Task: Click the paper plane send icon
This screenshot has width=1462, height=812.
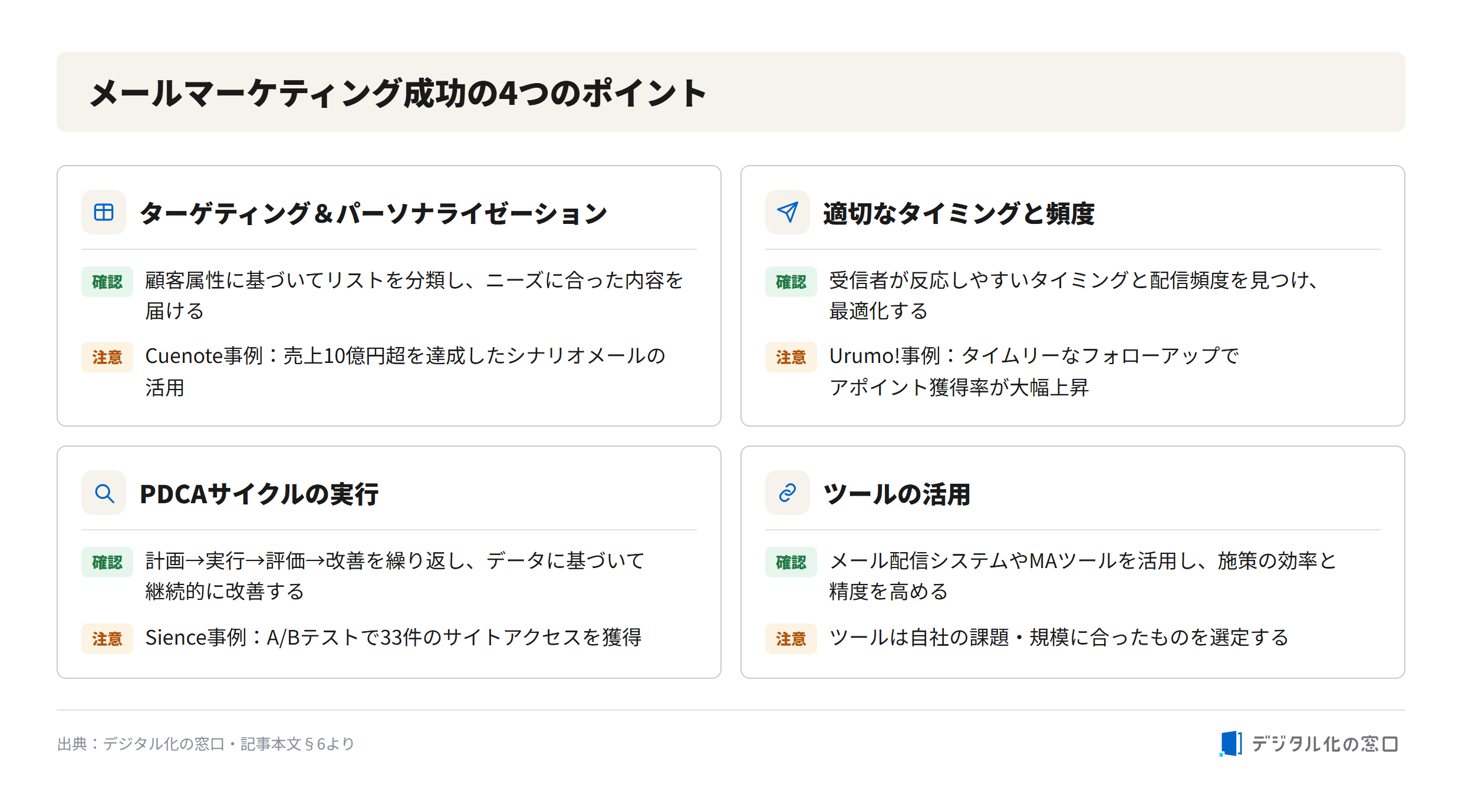Action: point(788,212)
